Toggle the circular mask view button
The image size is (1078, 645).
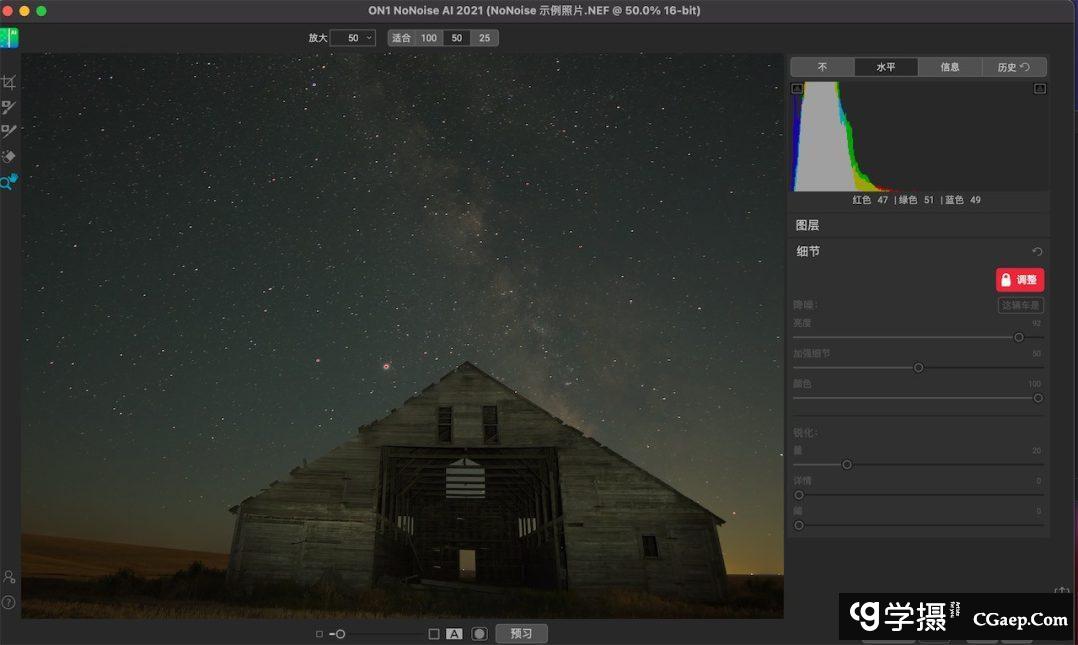(479, 634)
